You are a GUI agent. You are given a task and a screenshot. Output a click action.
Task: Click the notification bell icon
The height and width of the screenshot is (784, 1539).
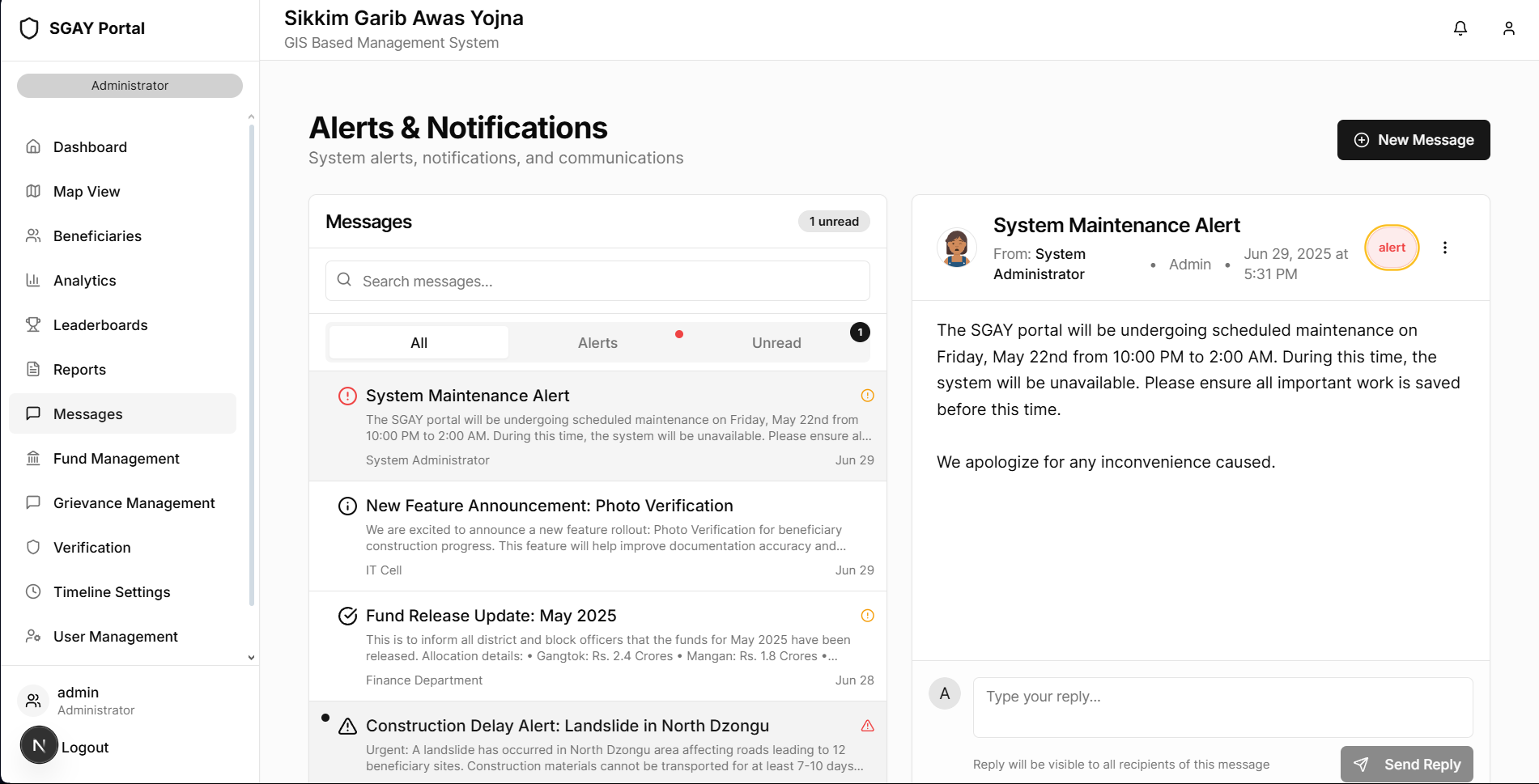1460,28
